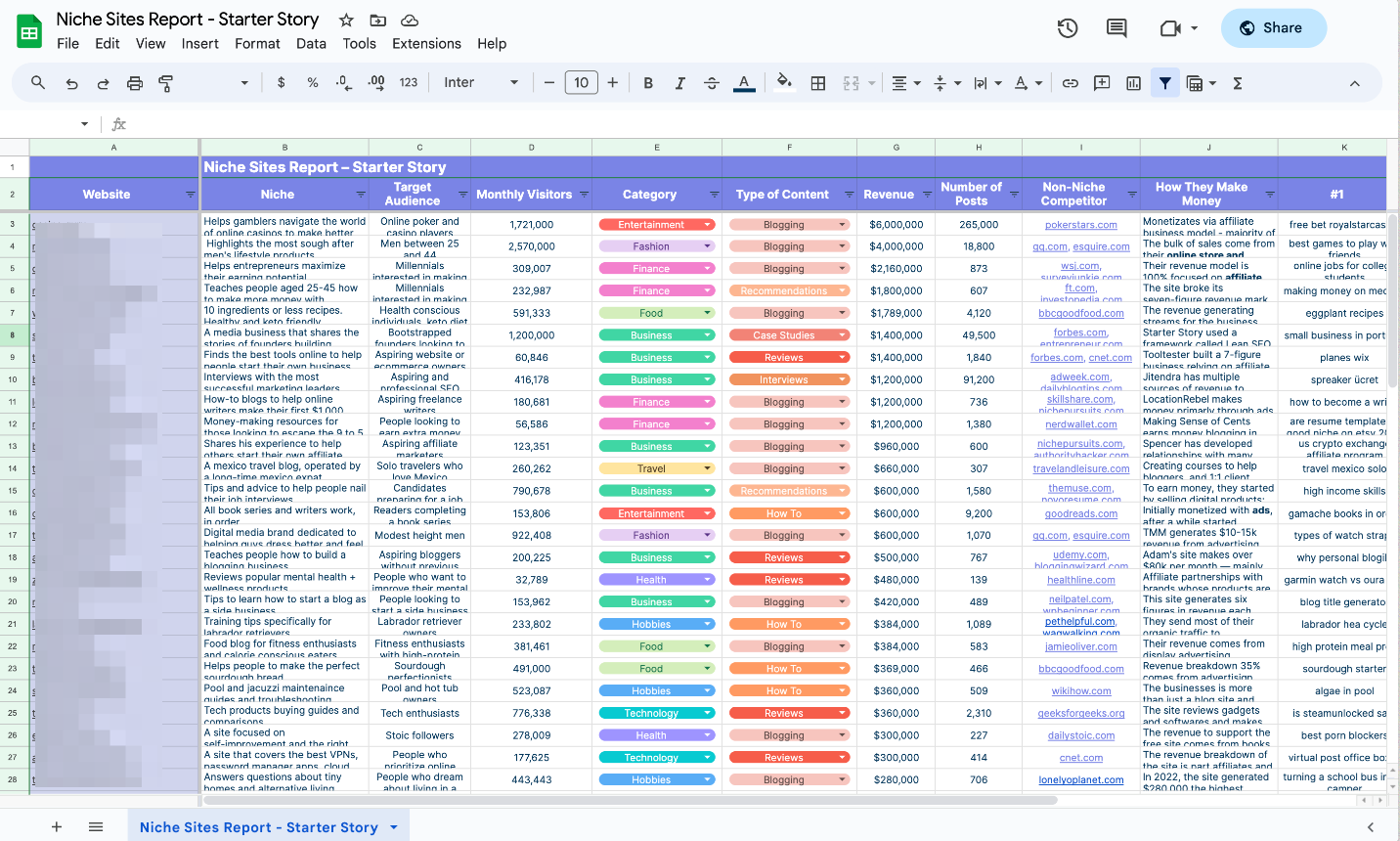Open all sheets list icon
The image size is (1400, 841).
[96, 827]
